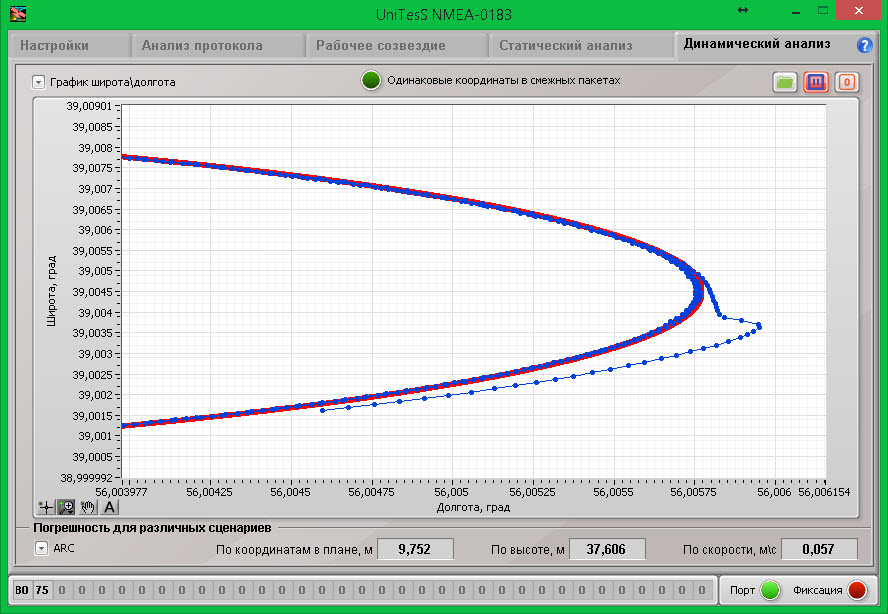Open the График широта\долгота dropdown
This screenshot has height=614, width=888.
(38, 82)
